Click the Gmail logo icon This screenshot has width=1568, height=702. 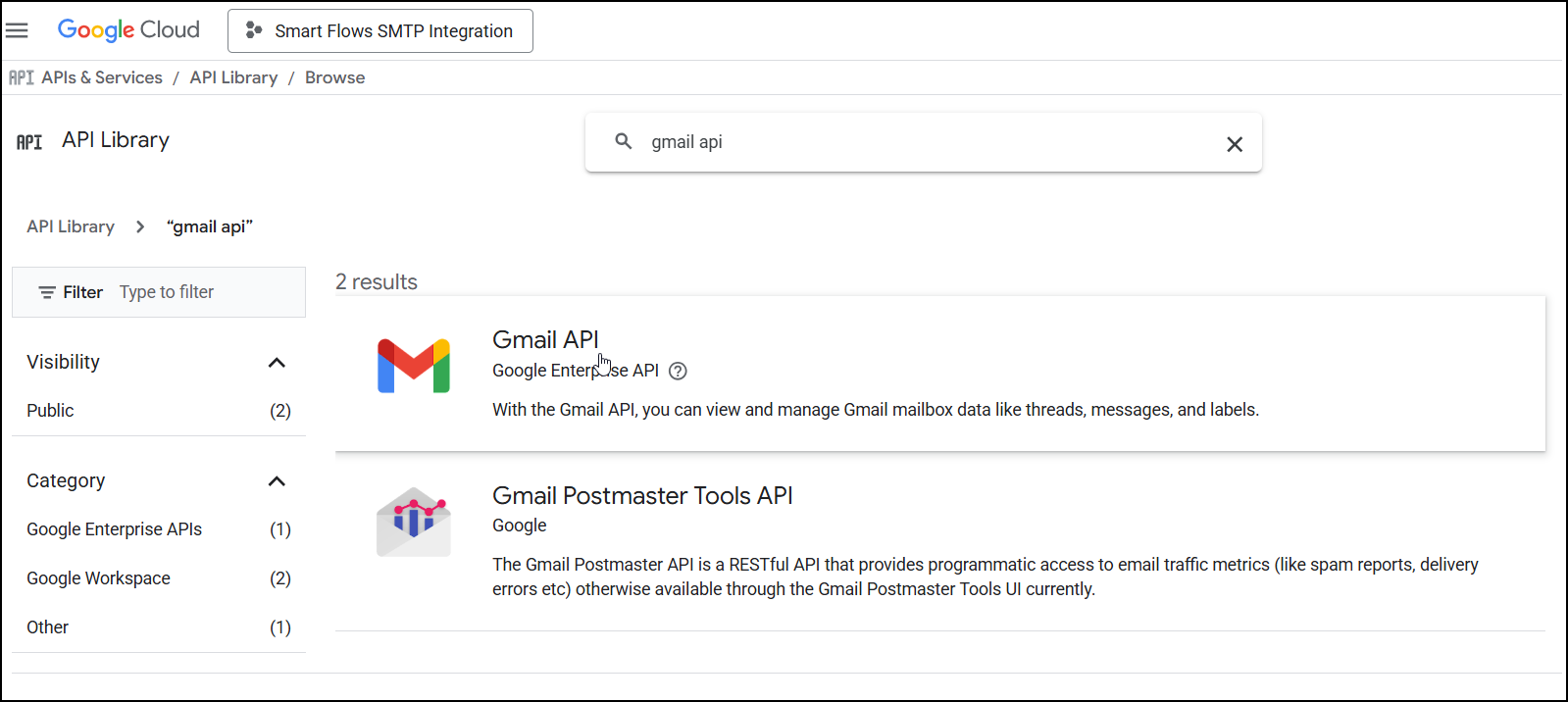(414, 366)
